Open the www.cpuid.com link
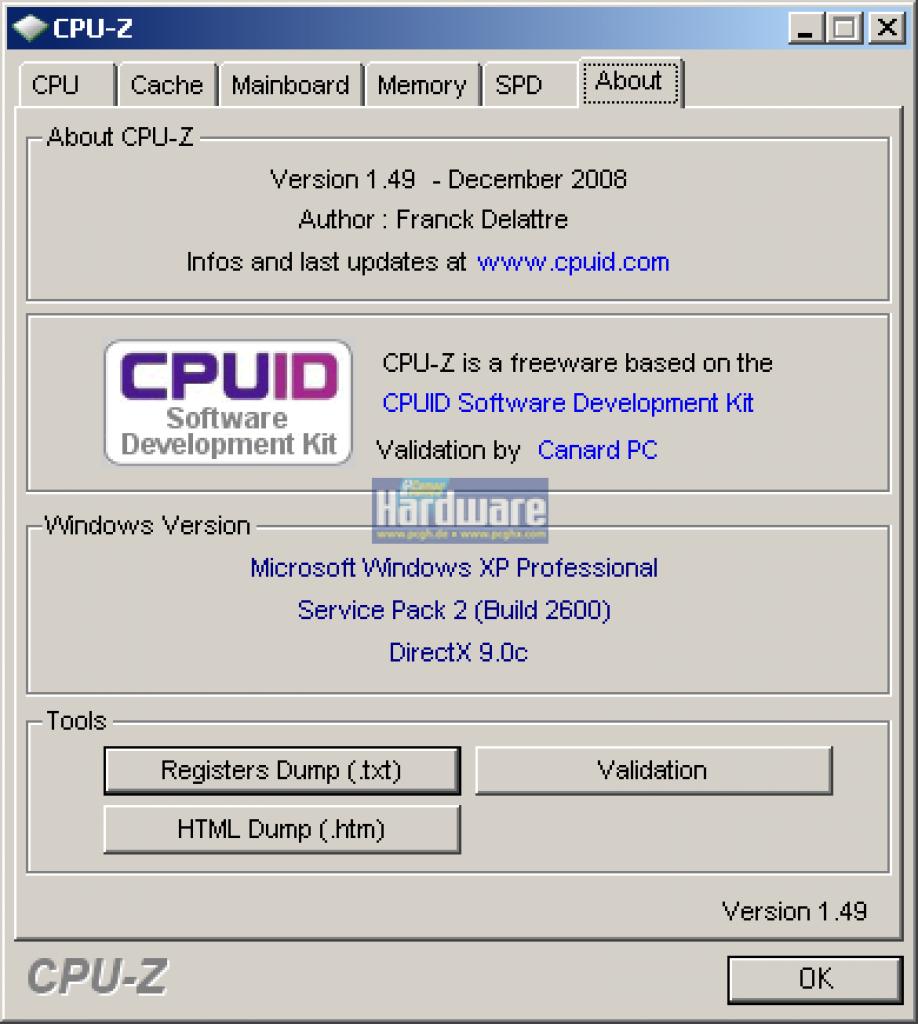Screen dimensions: 918x1024 [573, 262]
